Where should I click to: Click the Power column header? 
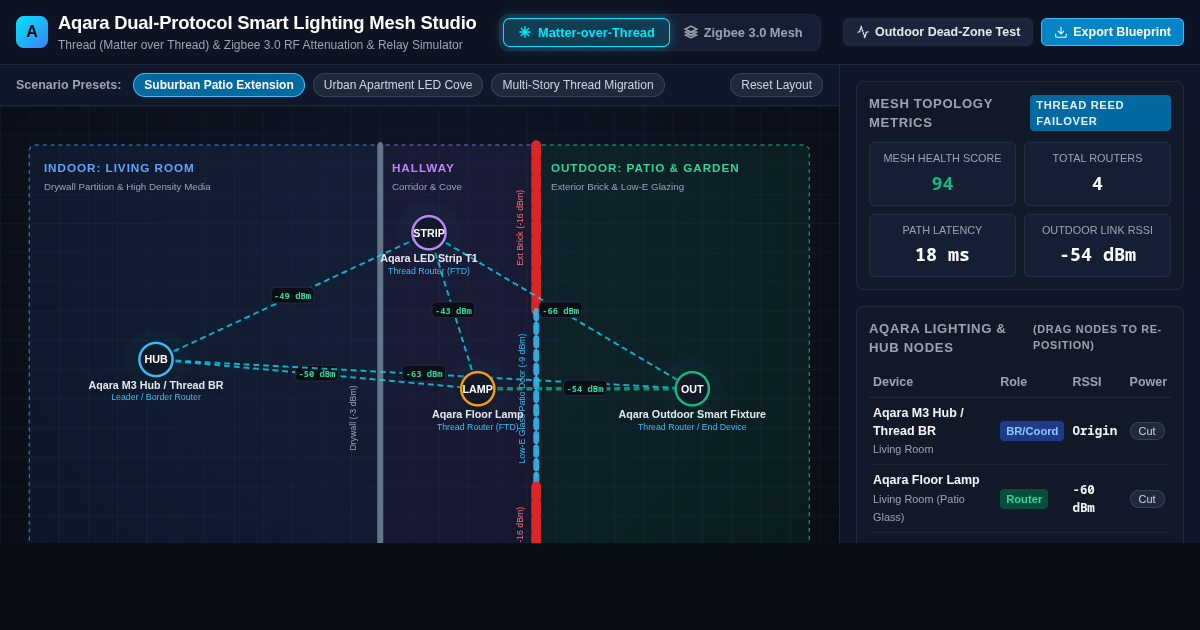(x=1148, y=382)
